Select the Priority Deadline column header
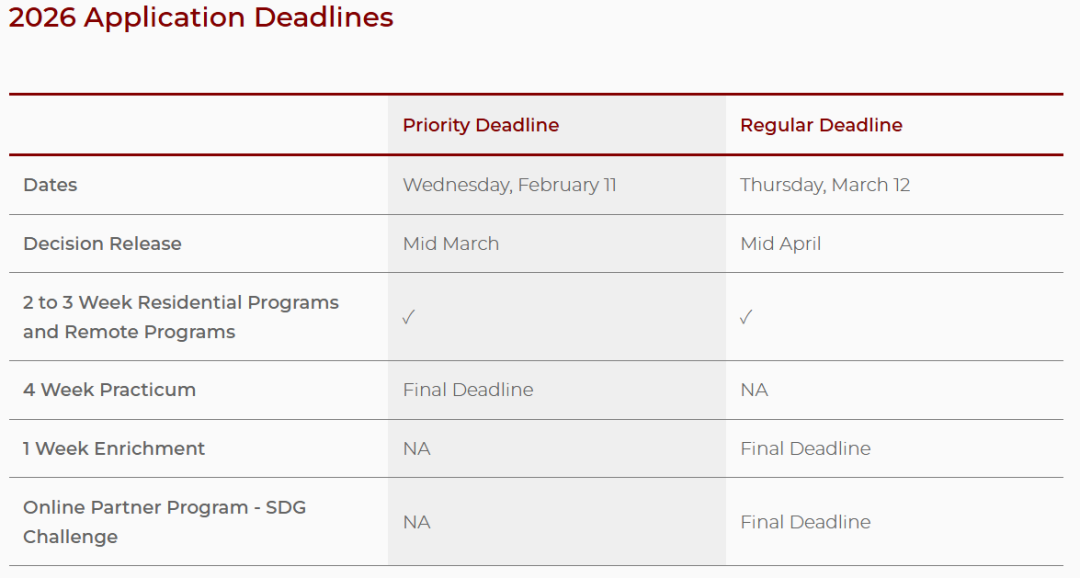The image size is (1080, 578). 480,125
